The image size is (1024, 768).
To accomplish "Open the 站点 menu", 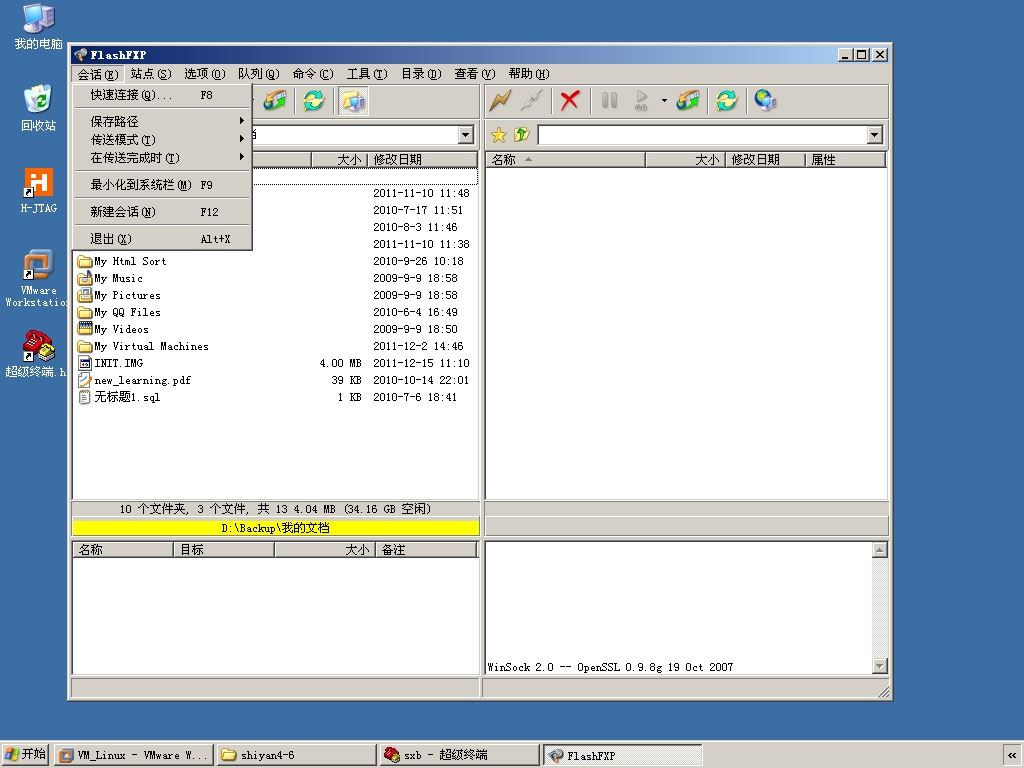I will (x=150, y=74).
